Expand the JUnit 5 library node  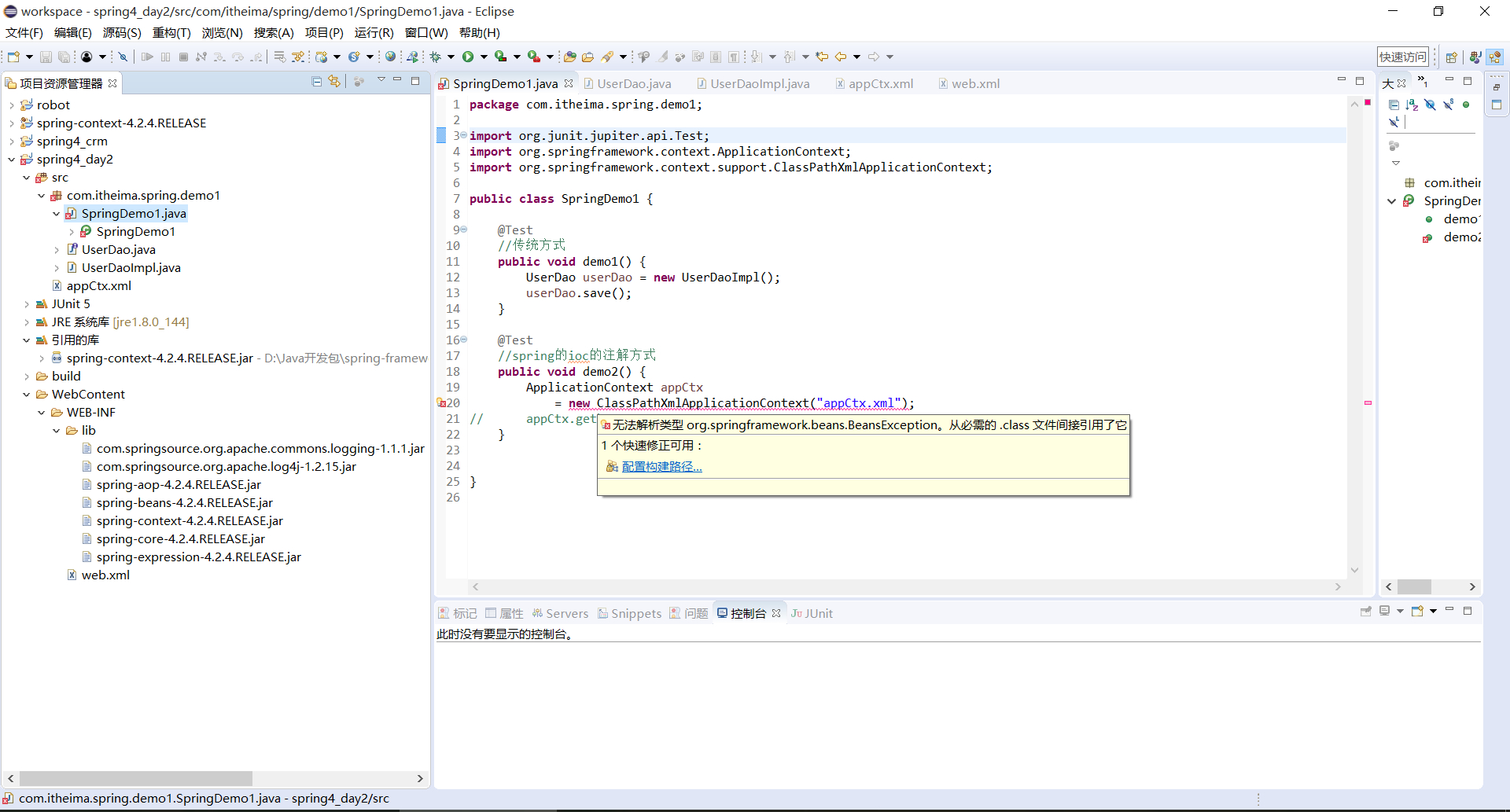click(26, 304)
